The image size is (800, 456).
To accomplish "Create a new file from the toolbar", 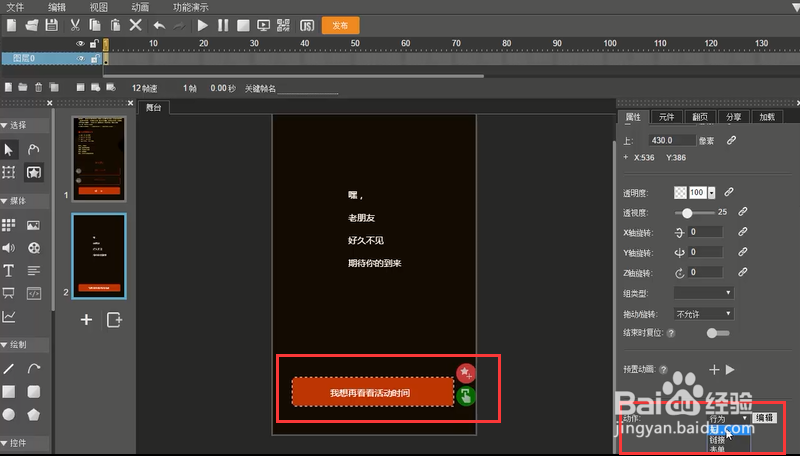I will point(11,25).
